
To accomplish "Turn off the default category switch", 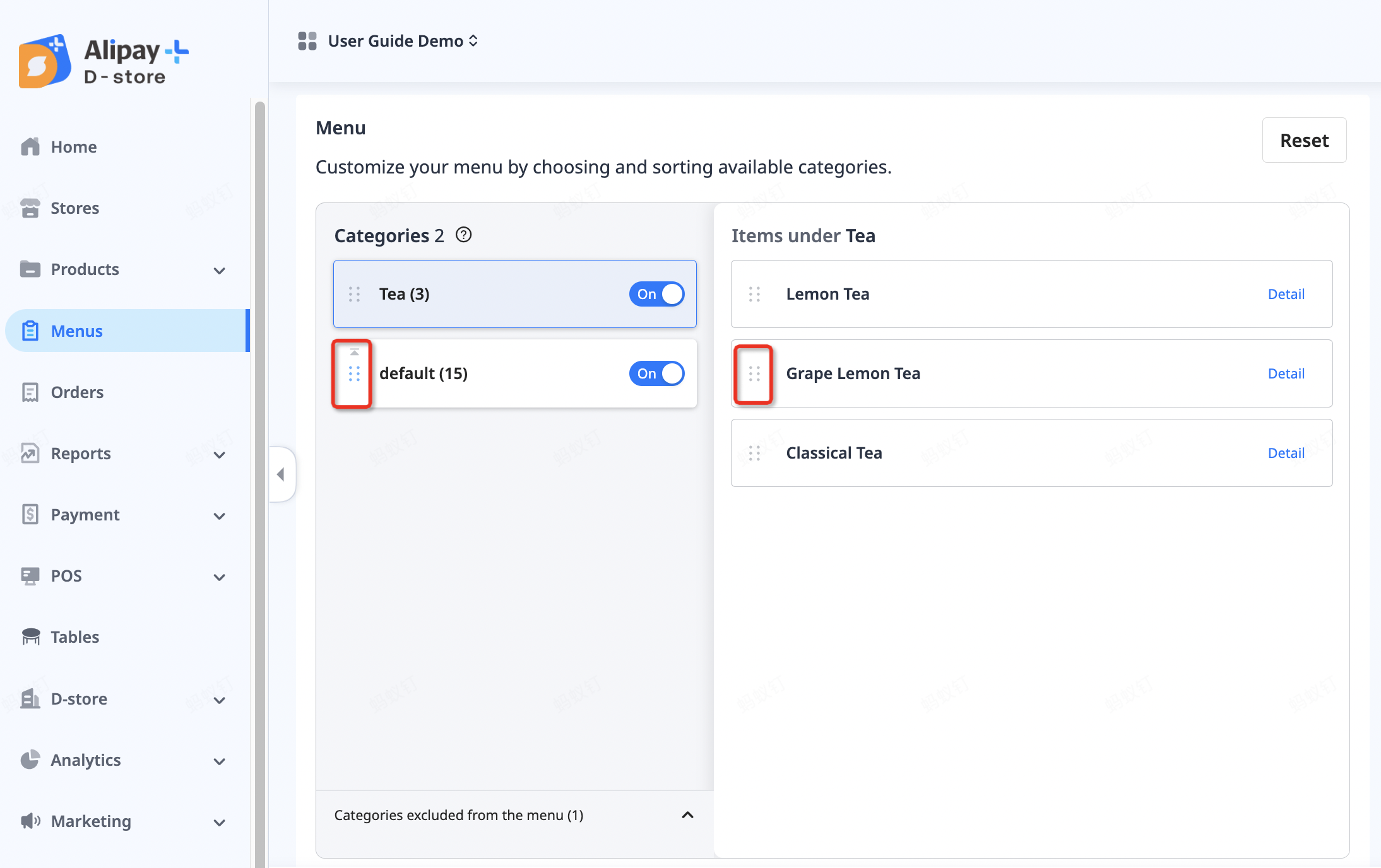I will (656, 373).
